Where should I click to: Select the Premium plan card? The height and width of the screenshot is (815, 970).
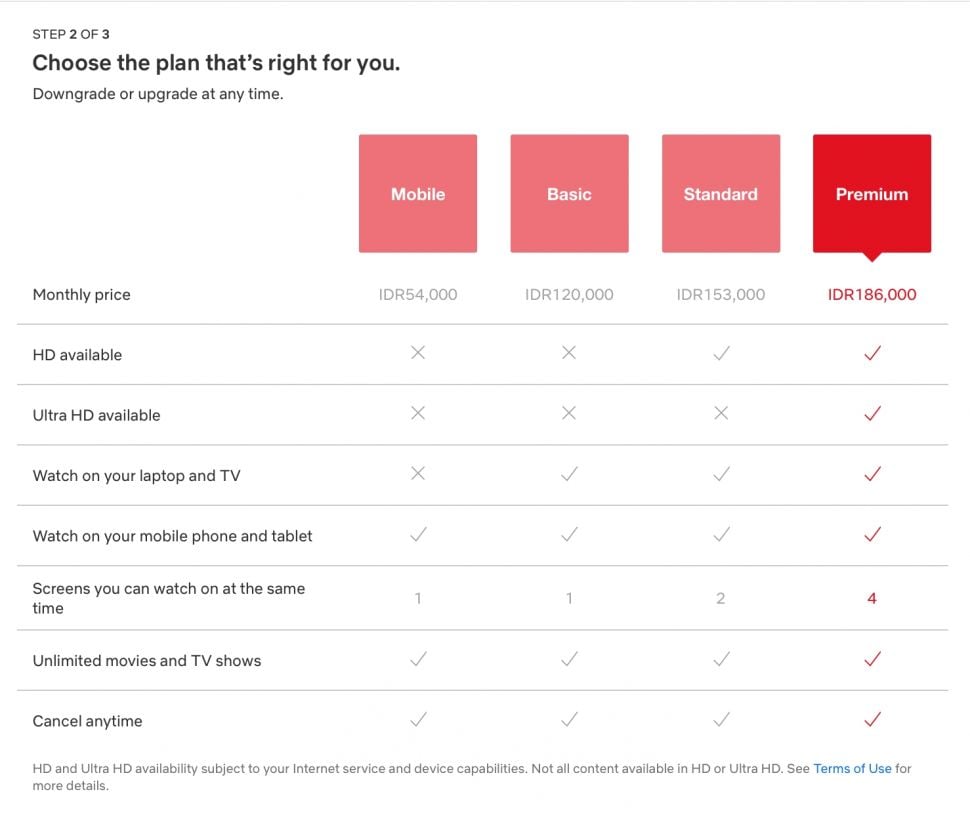pyautogui.click(x=871, y=192)
